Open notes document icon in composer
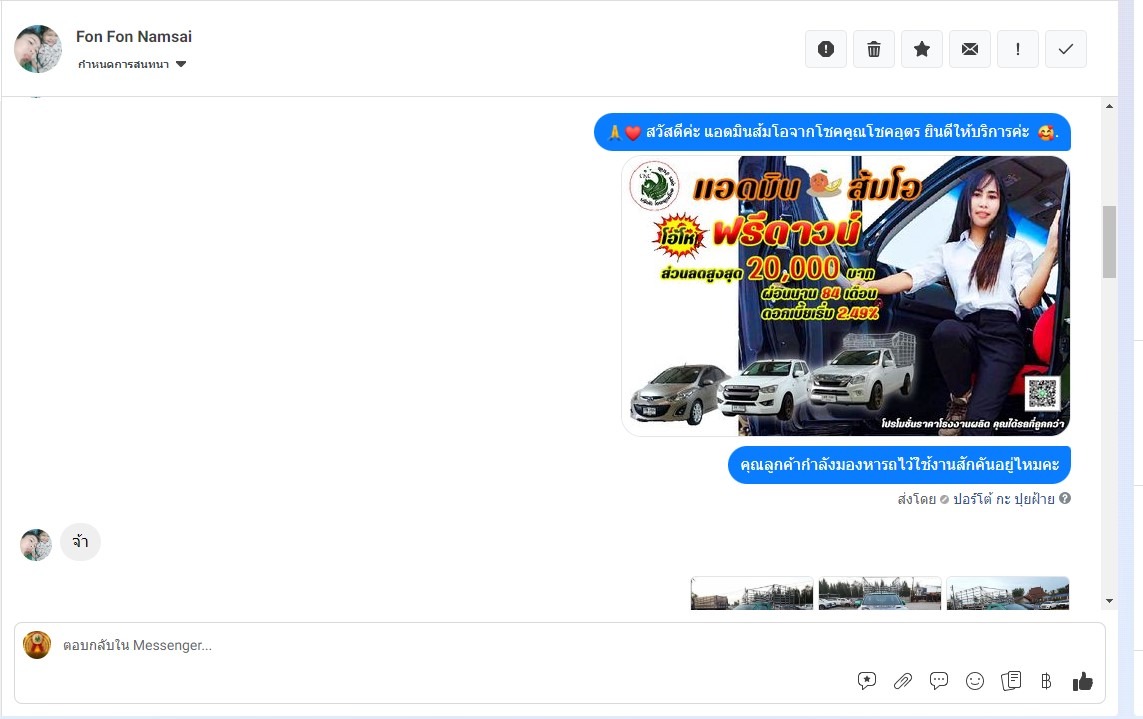 (1011, 681)
